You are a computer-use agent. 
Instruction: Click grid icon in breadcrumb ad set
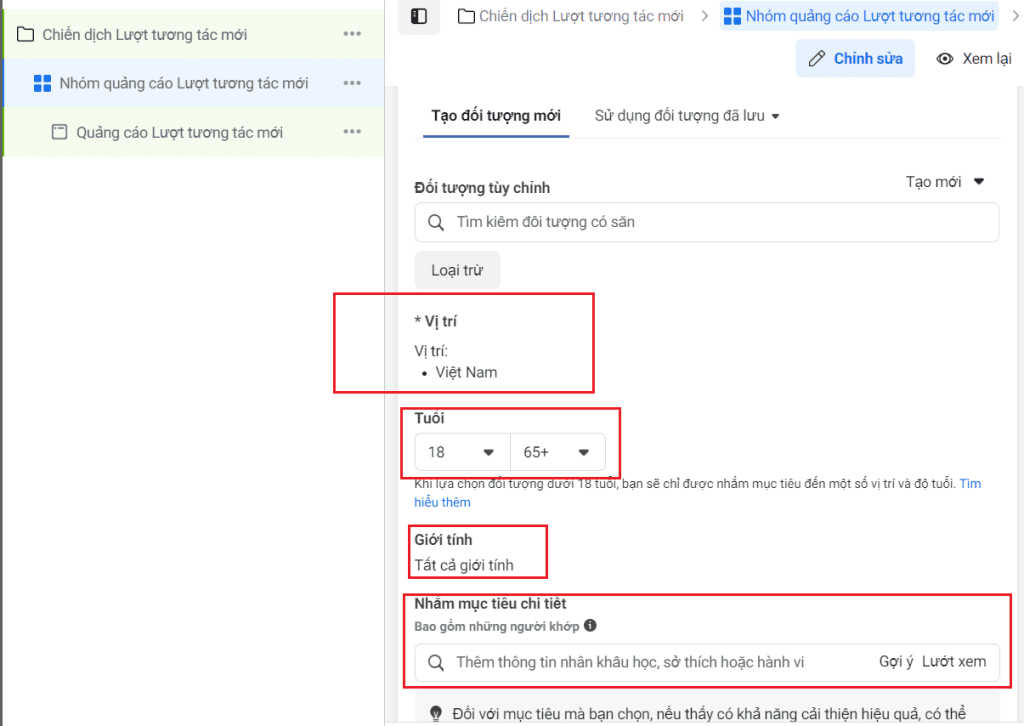733,16
